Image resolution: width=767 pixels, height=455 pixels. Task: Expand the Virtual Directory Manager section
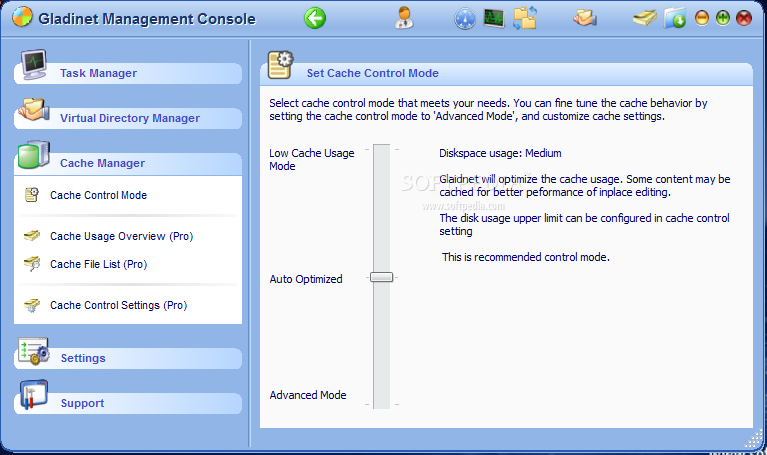(x=129, y=118)
